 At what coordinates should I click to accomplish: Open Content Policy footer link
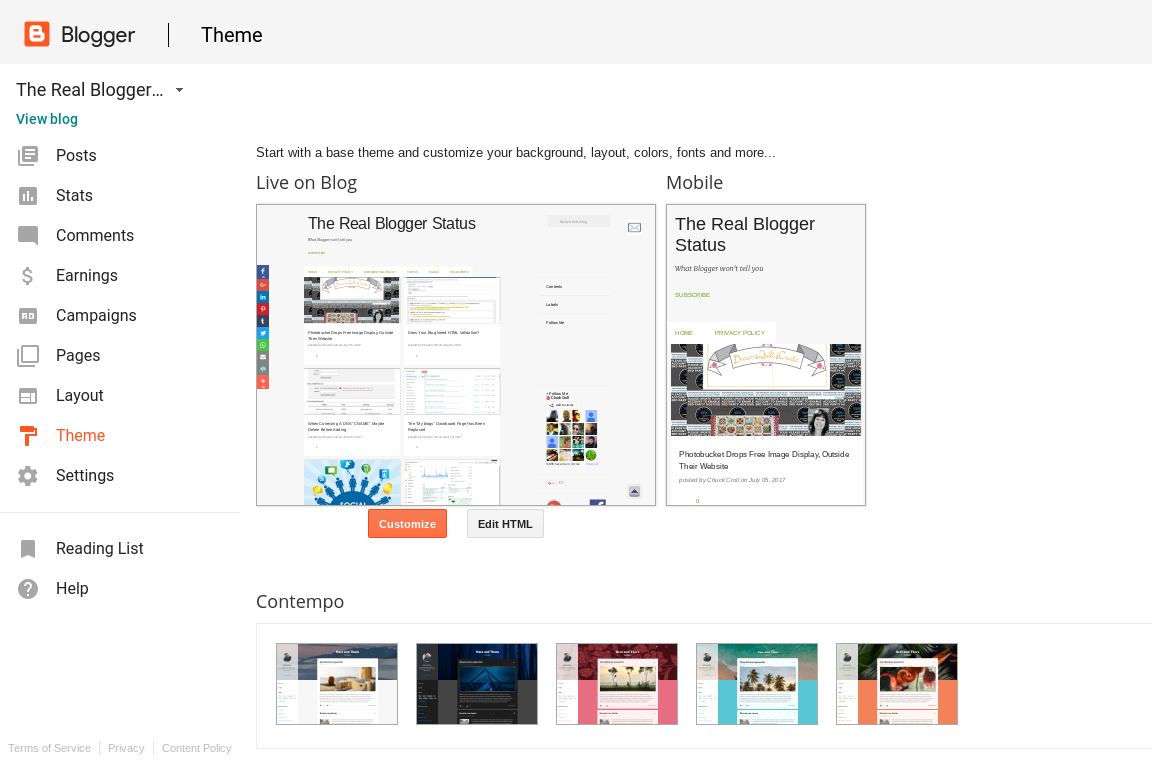[196, 748]
